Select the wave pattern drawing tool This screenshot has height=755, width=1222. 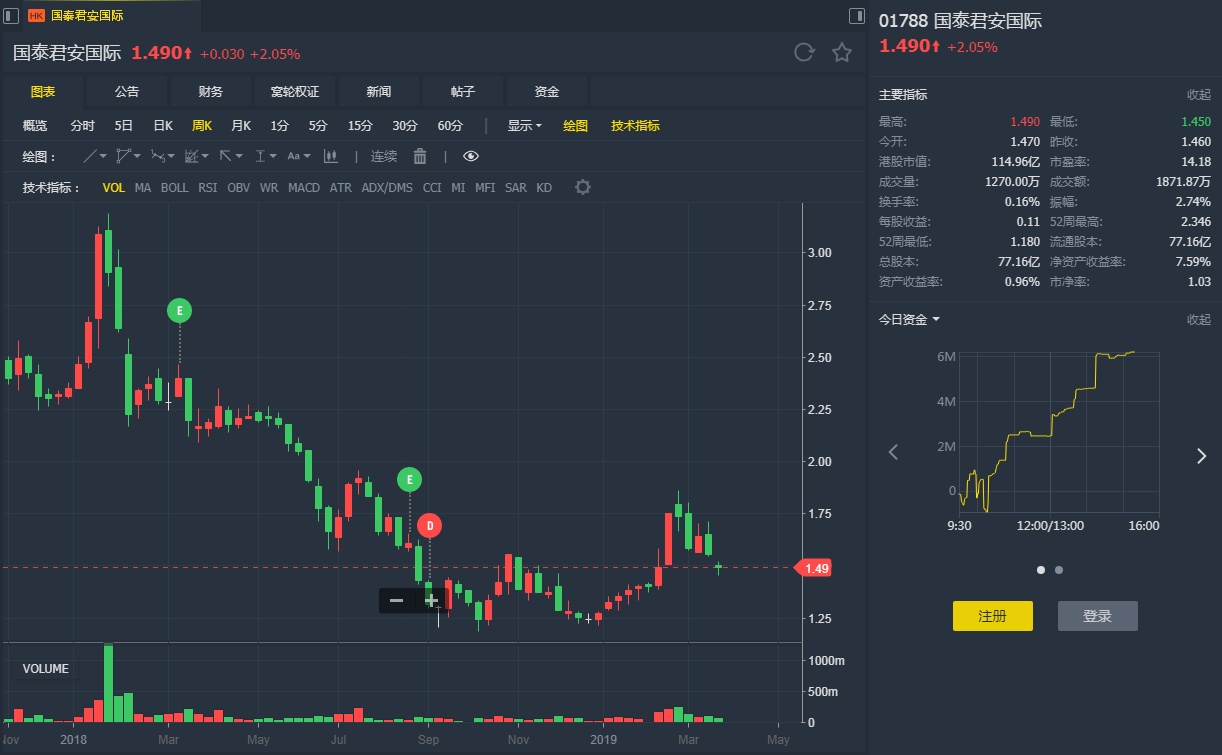tap(158, 156)
